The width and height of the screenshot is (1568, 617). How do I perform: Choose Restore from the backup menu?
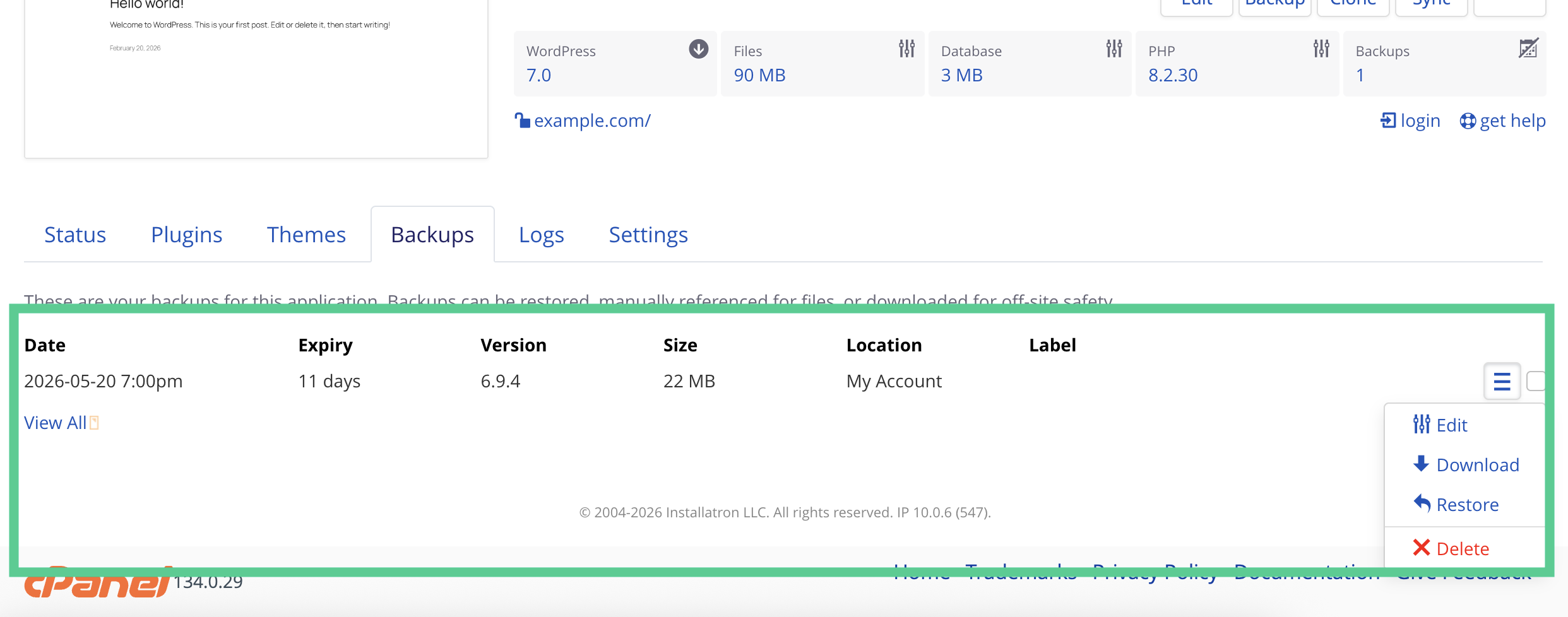pos(1456,504)
